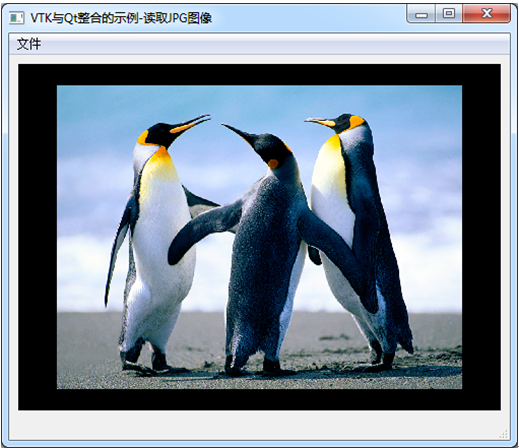Maximize the VTK Qt example window
Viewport: 519px width, 448px height.
pyautogui.click(x=449, y=14)
